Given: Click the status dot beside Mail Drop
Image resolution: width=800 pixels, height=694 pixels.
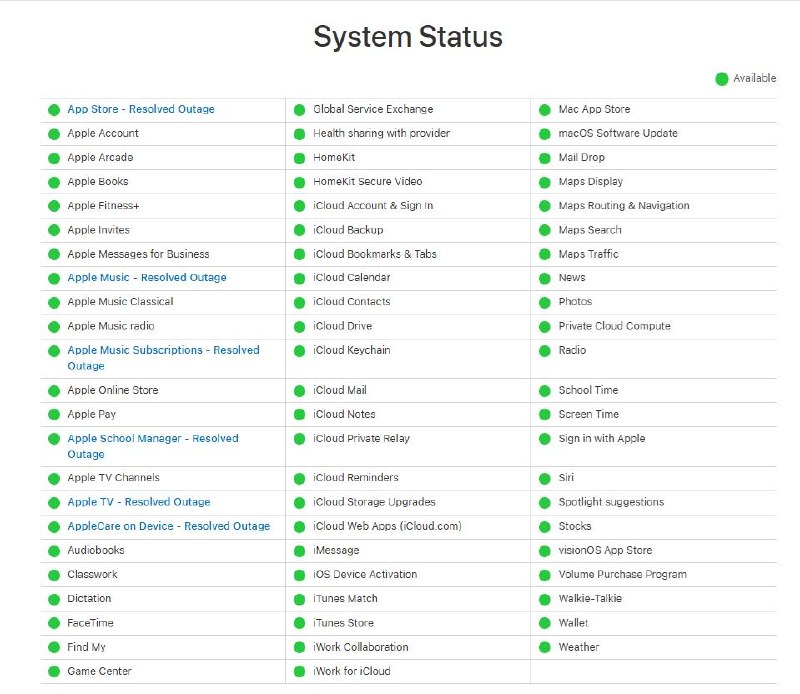Looking at the screenshot, I should pyautogui.click(x=545, y=158).
